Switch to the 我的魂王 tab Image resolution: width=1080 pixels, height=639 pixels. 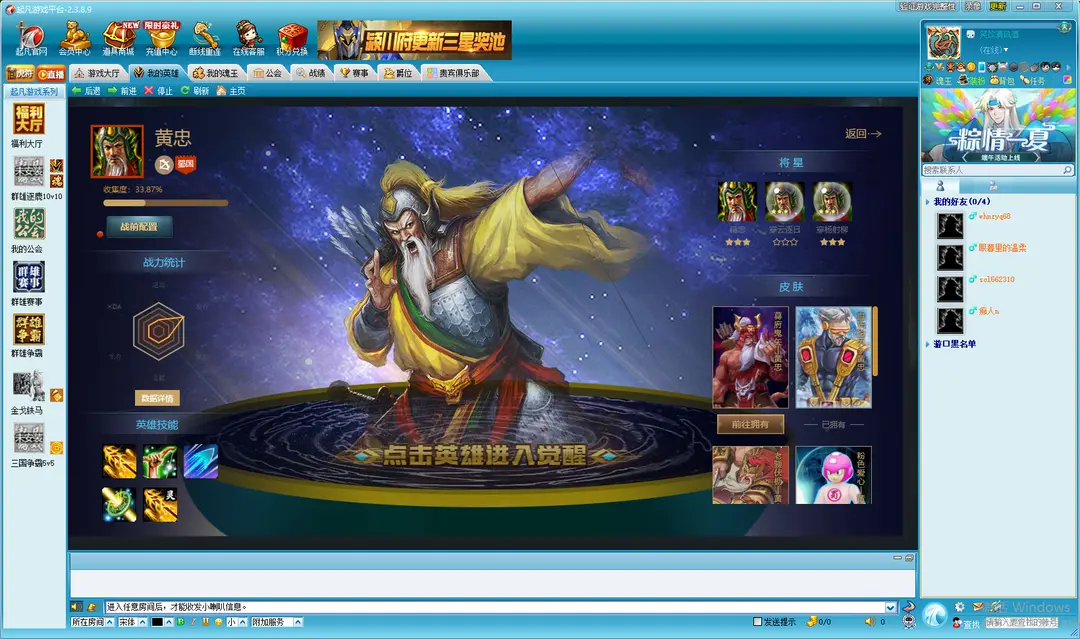(x=216, y=73)
